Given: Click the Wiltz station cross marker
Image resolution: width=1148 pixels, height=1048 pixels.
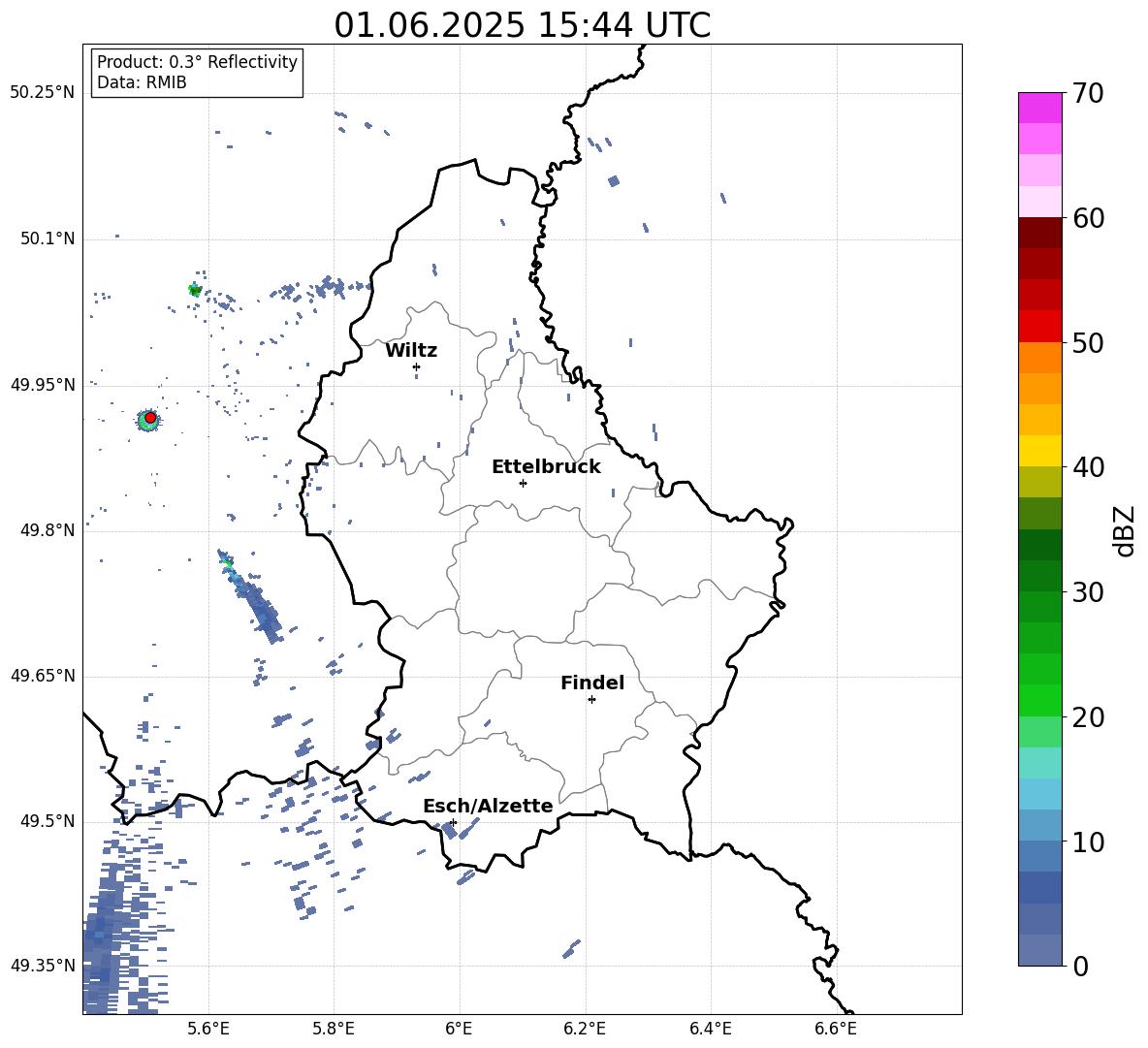Looking at the screenshot, I should pos(416,366).
